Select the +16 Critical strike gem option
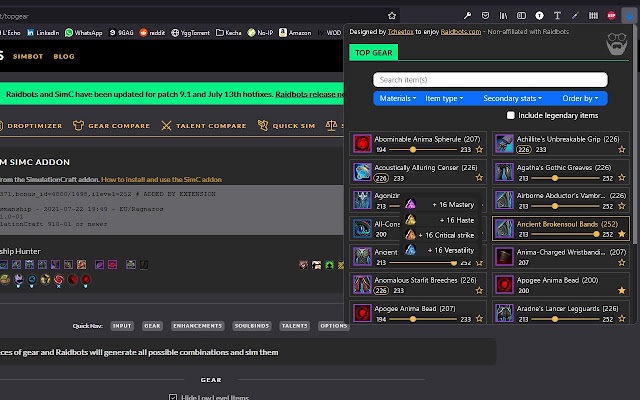Screen dimensions: 640x400 coord(441,235)
